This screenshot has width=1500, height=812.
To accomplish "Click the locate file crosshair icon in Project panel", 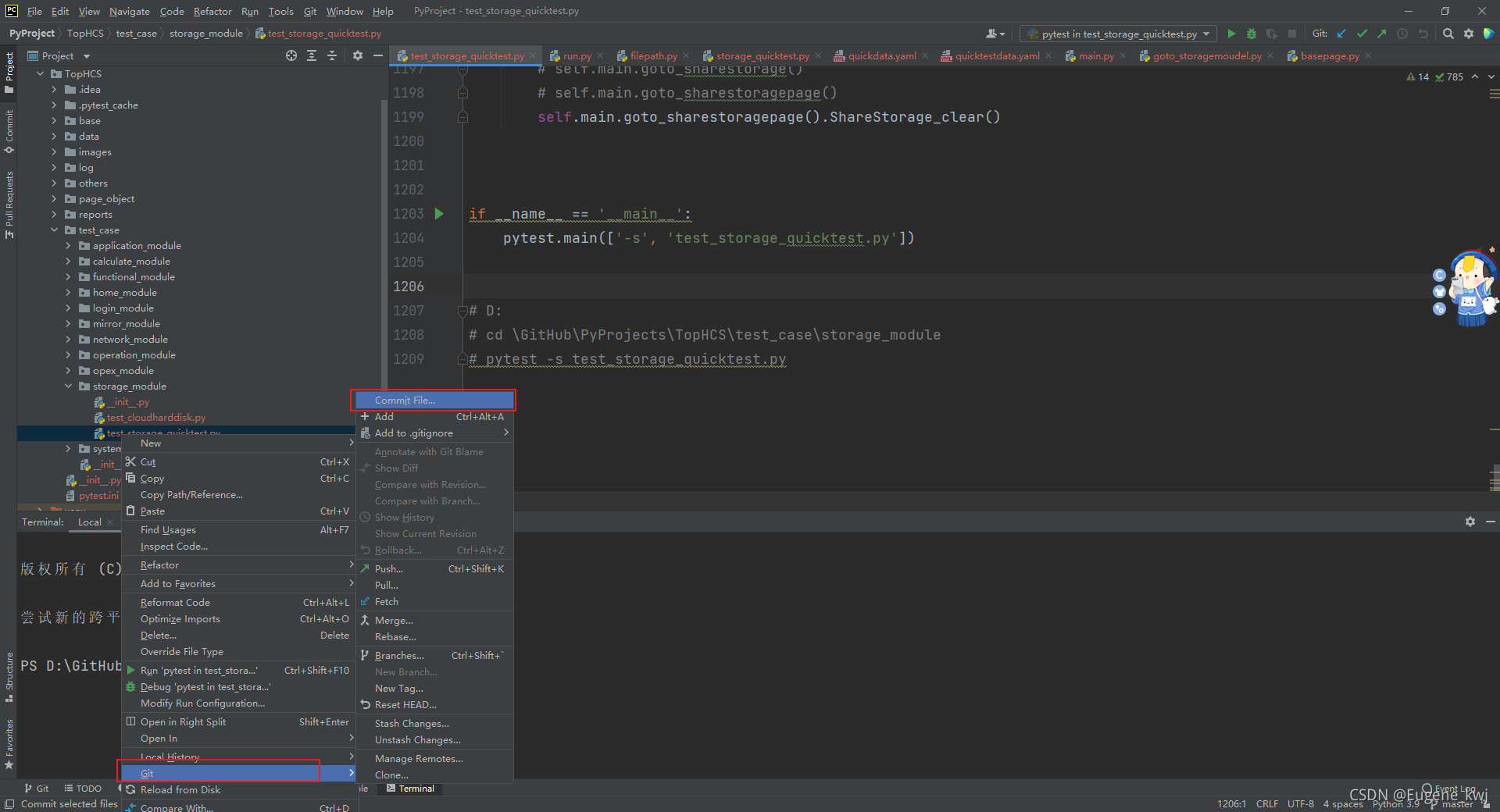I will click(x=291, y=55).
